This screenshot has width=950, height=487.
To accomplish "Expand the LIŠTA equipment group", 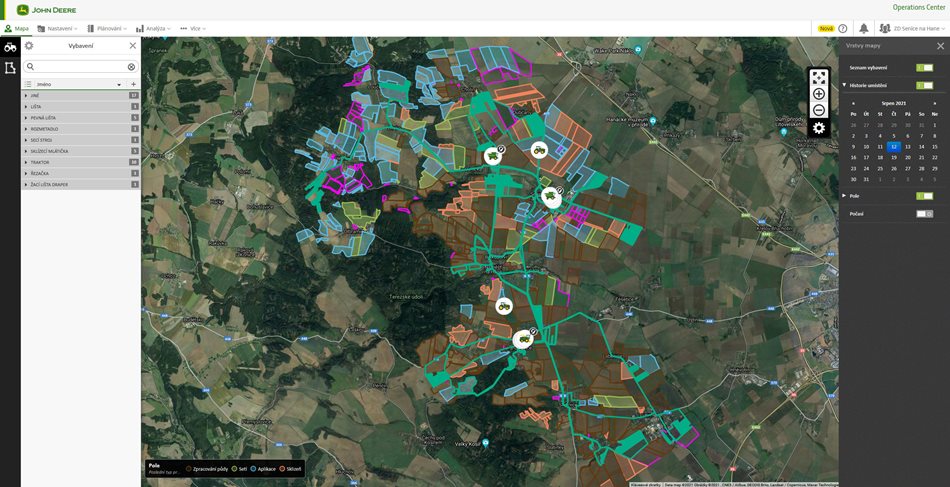I will [x=81, y=107].
